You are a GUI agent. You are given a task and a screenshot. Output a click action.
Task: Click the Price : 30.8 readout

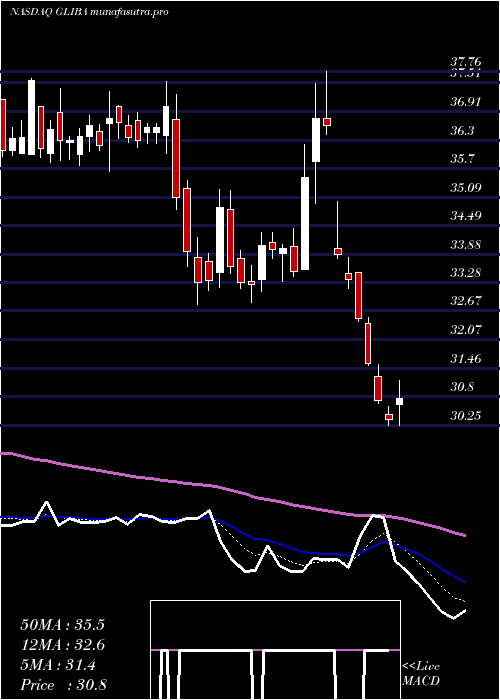pyautogui.click(x=63, y=685)
